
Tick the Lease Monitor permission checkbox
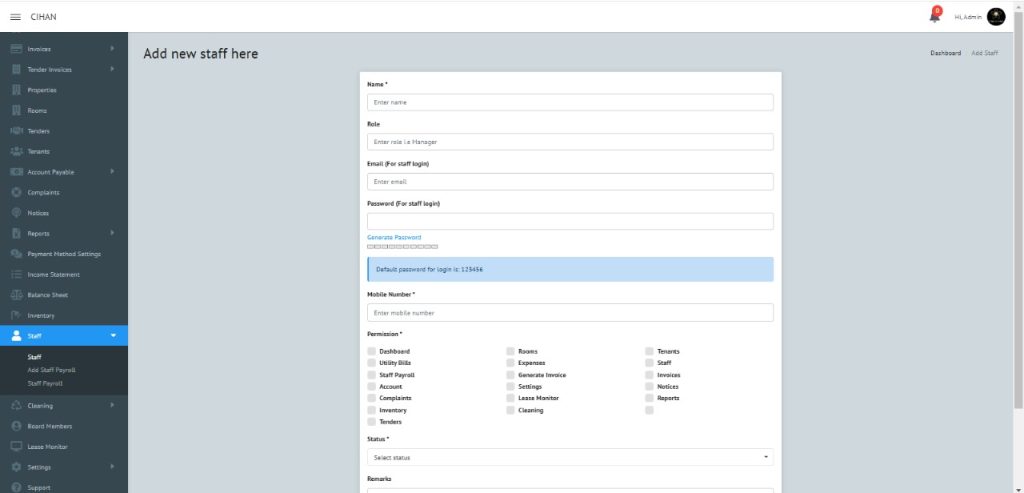pos(510,398)
